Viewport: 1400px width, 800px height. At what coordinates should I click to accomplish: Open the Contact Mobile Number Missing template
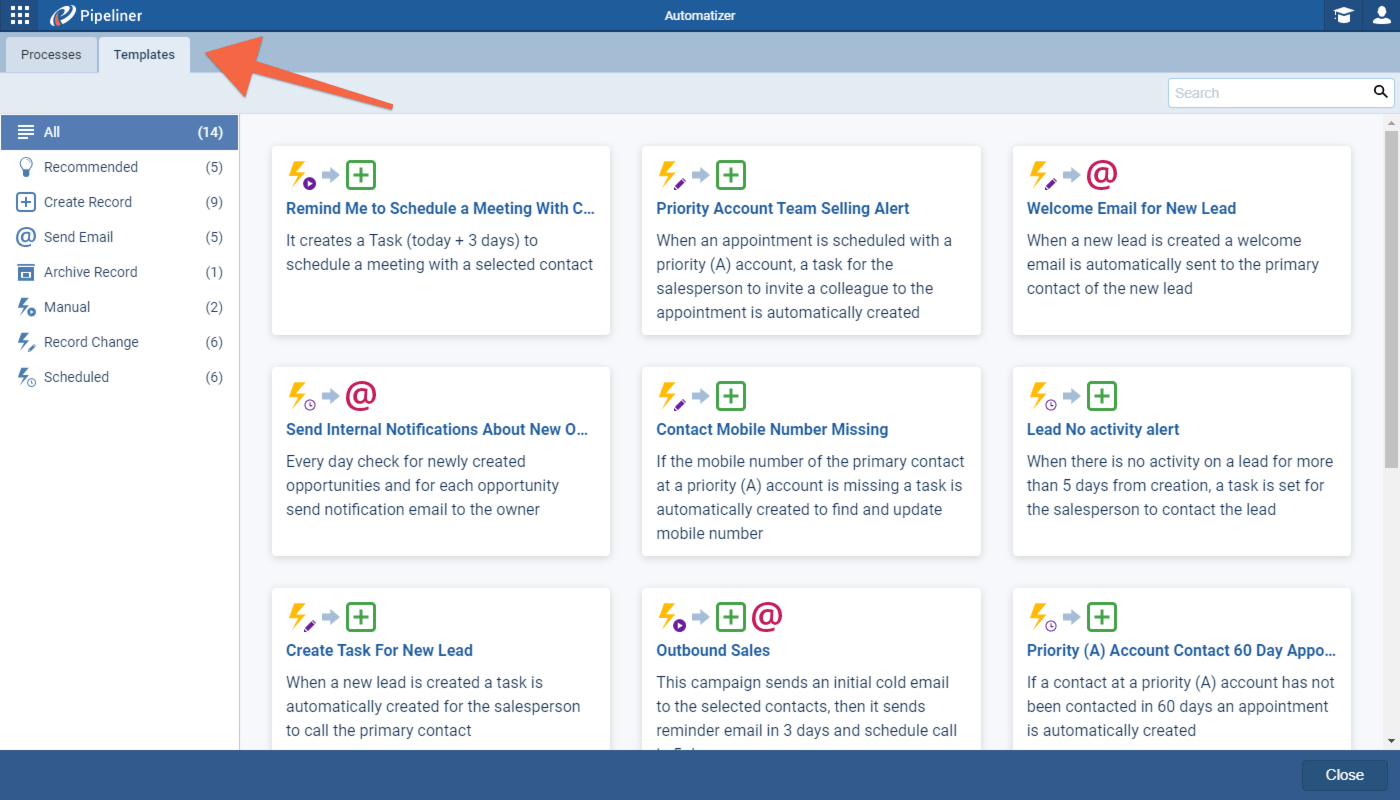[772, 429]
